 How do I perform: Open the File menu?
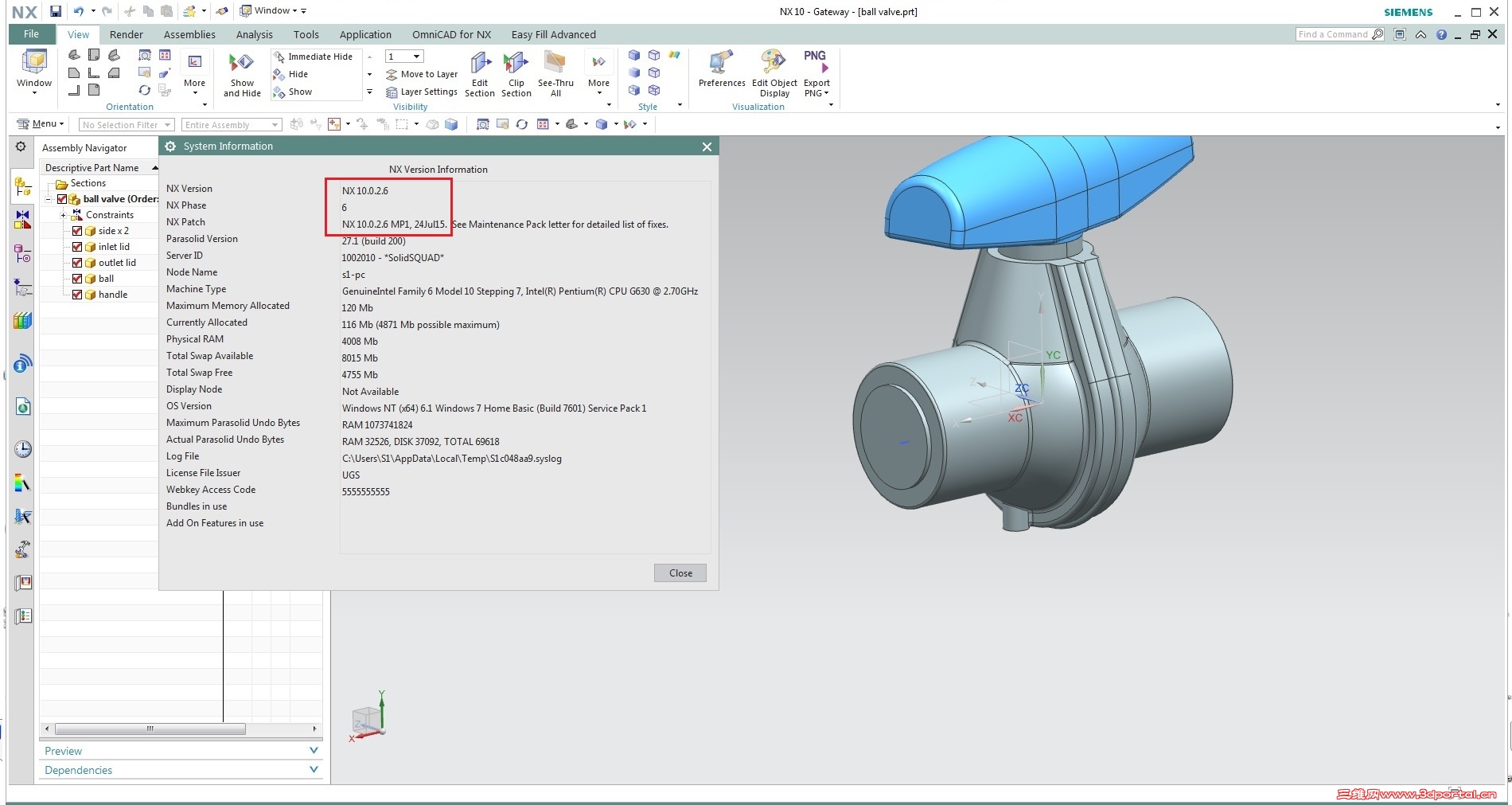[32, 34]
